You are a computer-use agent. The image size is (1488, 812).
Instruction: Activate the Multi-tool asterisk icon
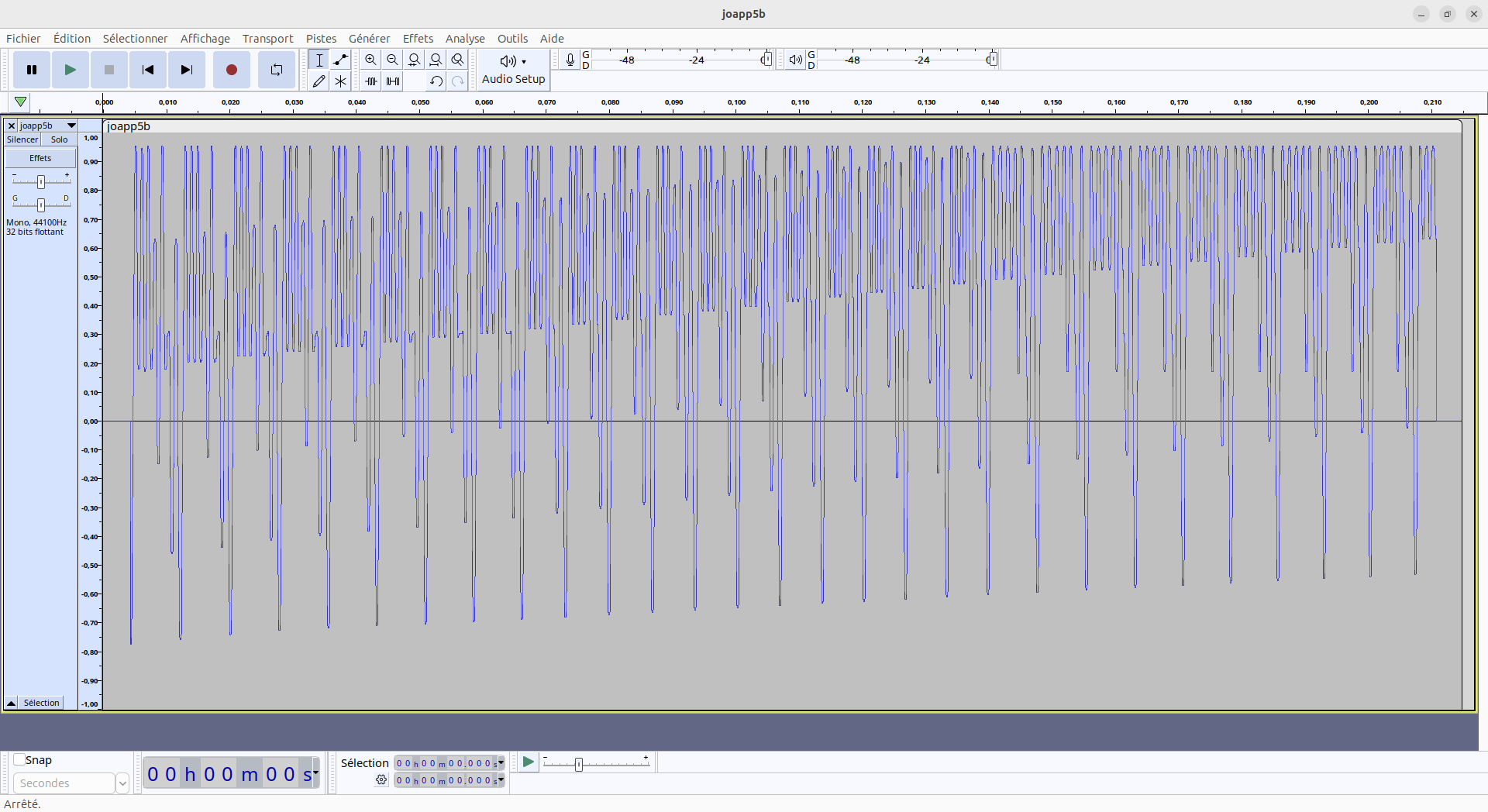(x=340, y=81)
